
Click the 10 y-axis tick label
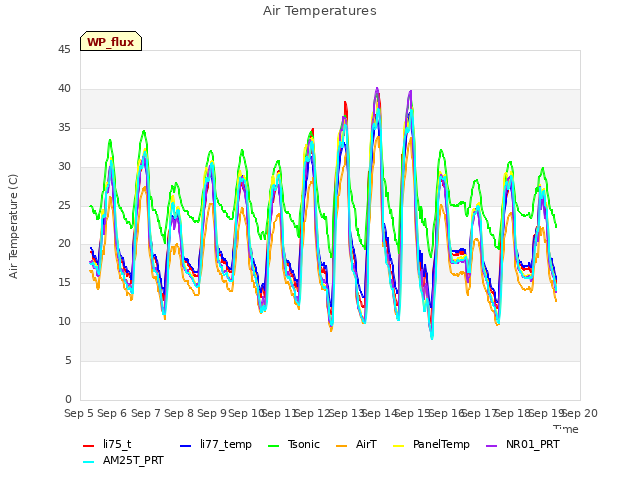[64, 321]
